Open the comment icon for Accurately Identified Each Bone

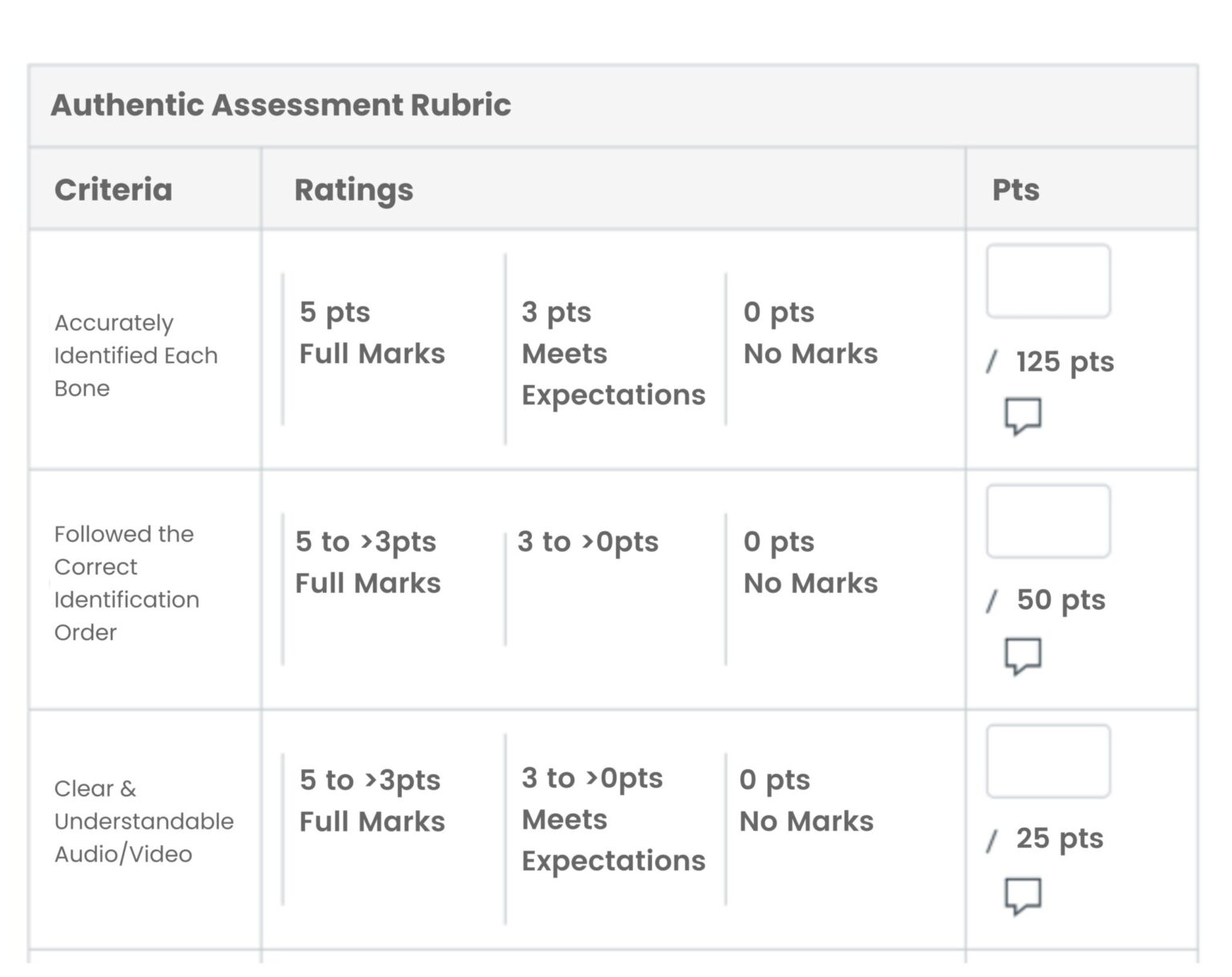1022,416
